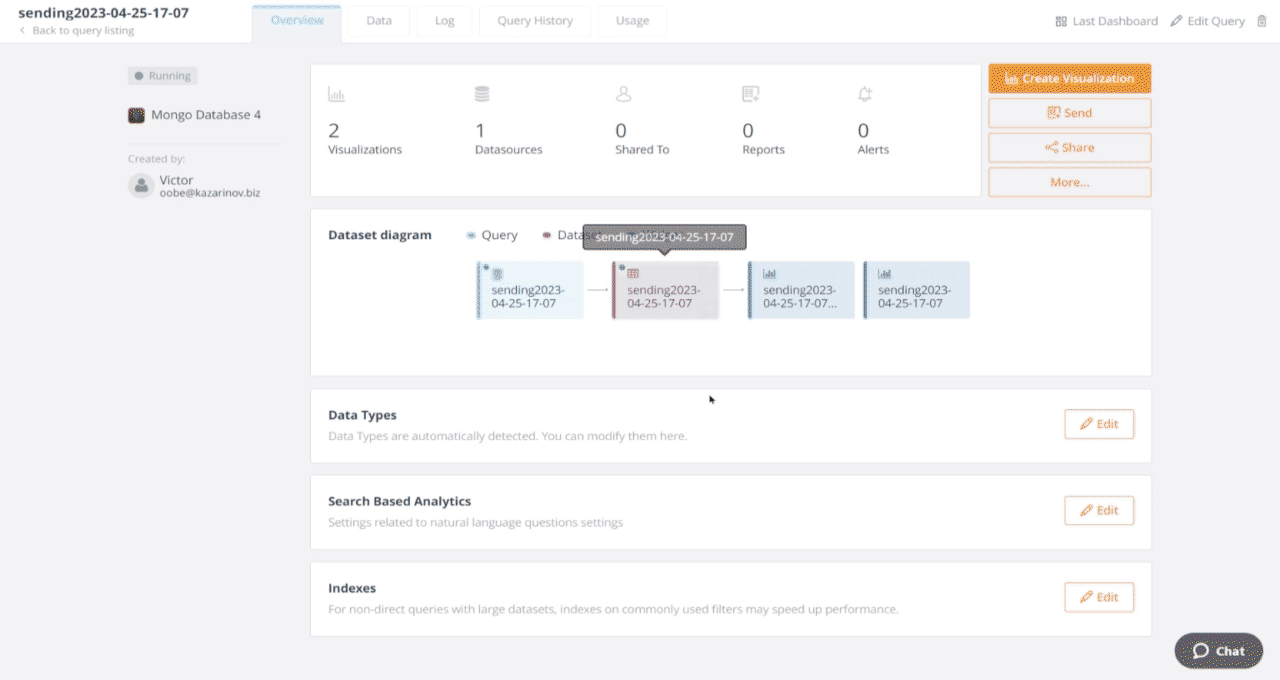Click the Shared To person icon

click(623, 94)
